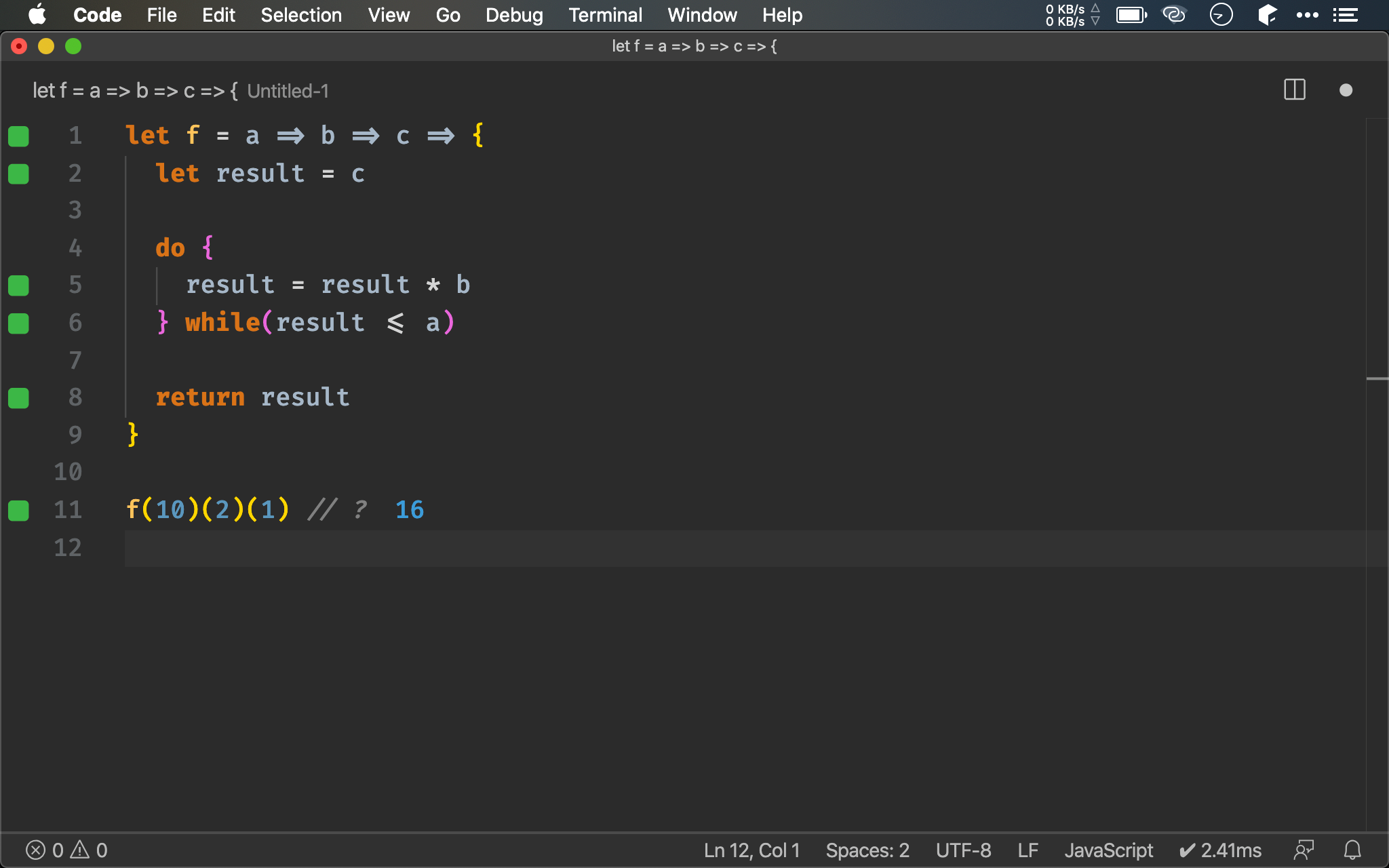Click the Split Editor icon
1389x868 pixels.
tap(1295, 90)
